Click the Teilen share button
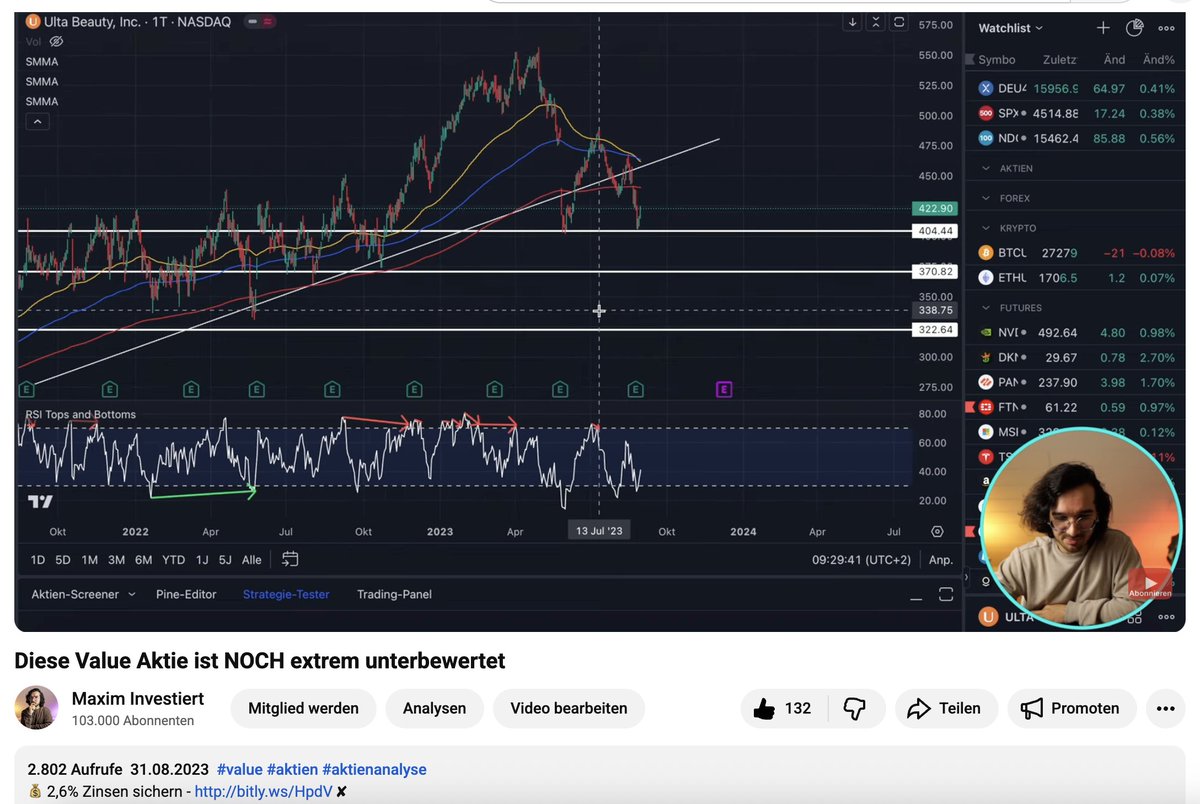Image resolution: width=1200 pixels, height=804 pixels. click(945, 708)
